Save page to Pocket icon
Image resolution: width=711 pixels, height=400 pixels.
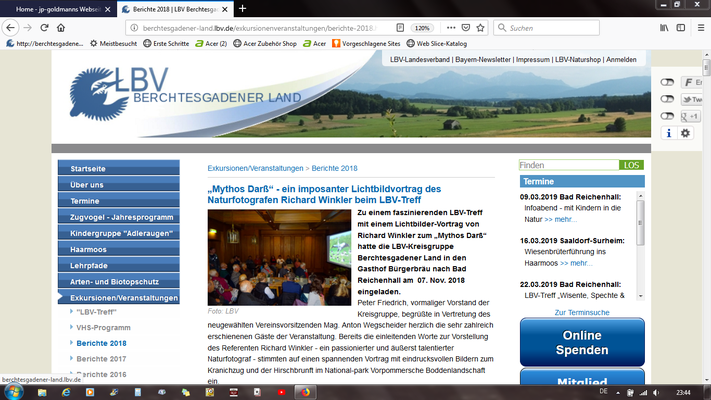(466, 28)
